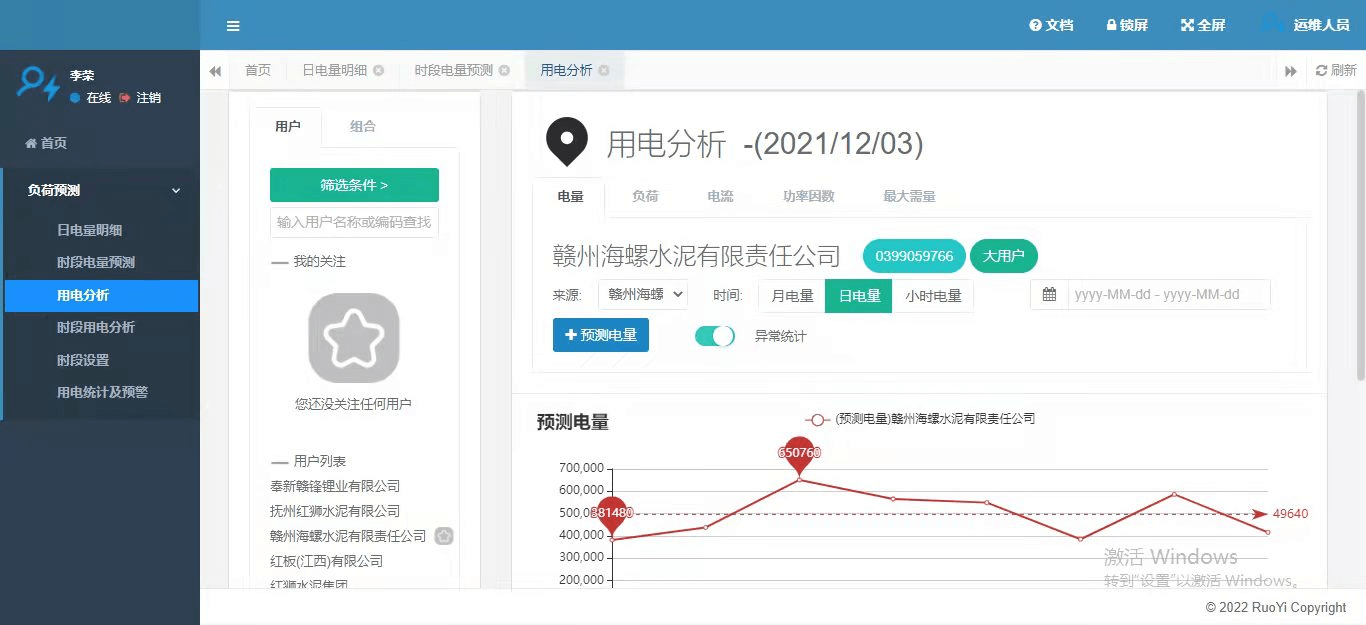Viewport: 1366px width, 625px height.
Task: Lock the screen via 锁屏
Action: tap(1127, 25)
